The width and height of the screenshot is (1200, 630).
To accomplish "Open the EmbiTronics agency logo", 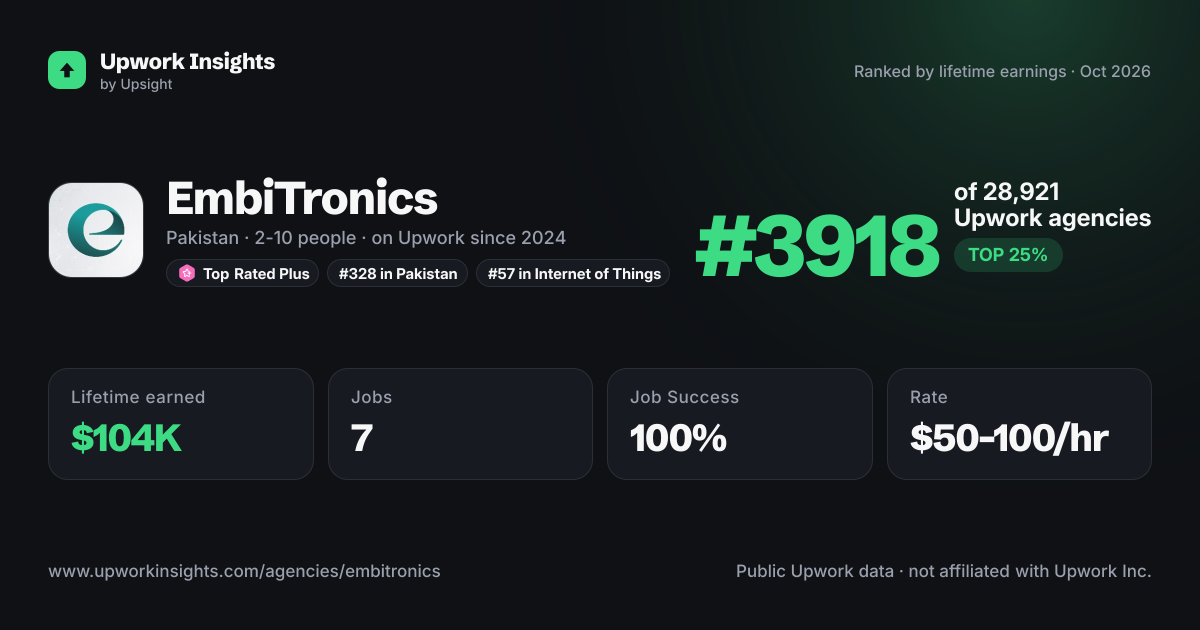I will coord(96,230).
